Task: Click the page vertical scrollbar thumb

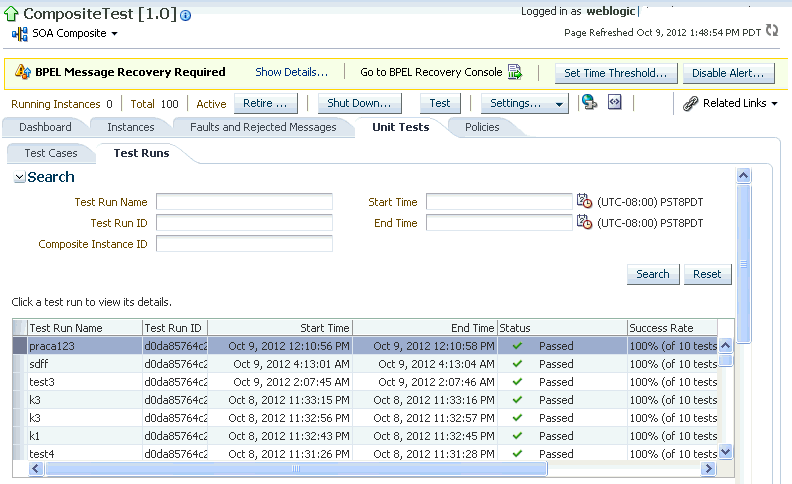Action: [x=743, y=264]
